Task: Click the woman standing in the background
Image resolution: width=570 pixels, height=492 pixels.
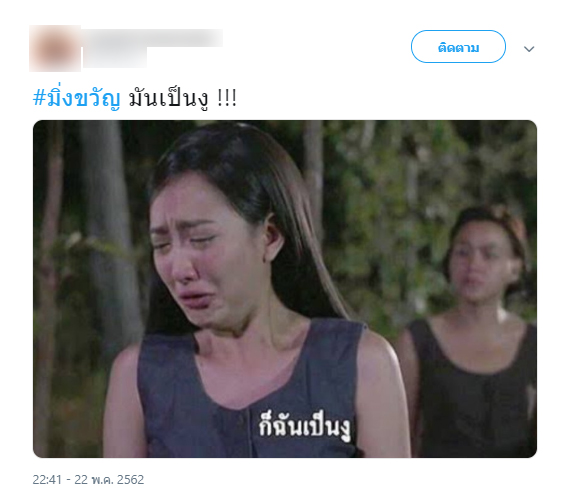Action: pyautogui.click(x=473, y=327)
